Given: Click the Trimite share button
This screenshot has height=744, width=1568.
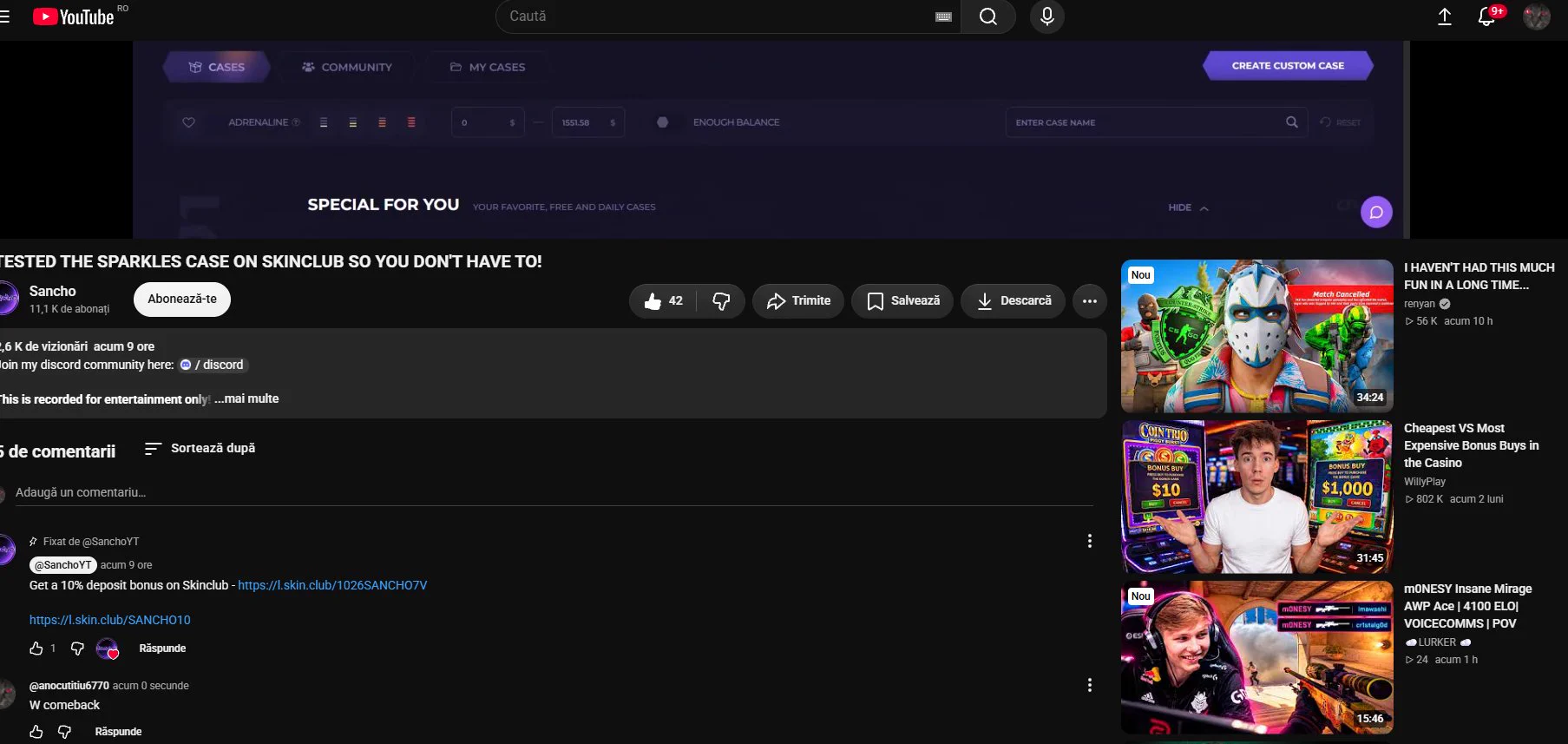Looking at the screenshot, I should [x=798, y=300].
